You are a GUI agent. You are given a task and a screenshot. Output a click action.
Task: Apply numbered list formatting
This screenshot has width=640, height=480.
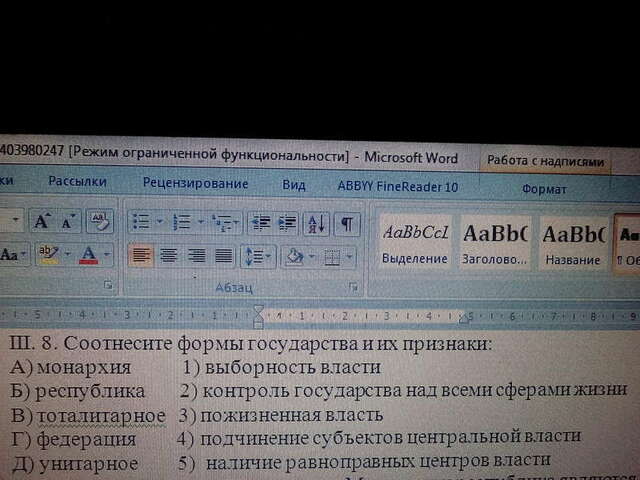tap(181, 222)
